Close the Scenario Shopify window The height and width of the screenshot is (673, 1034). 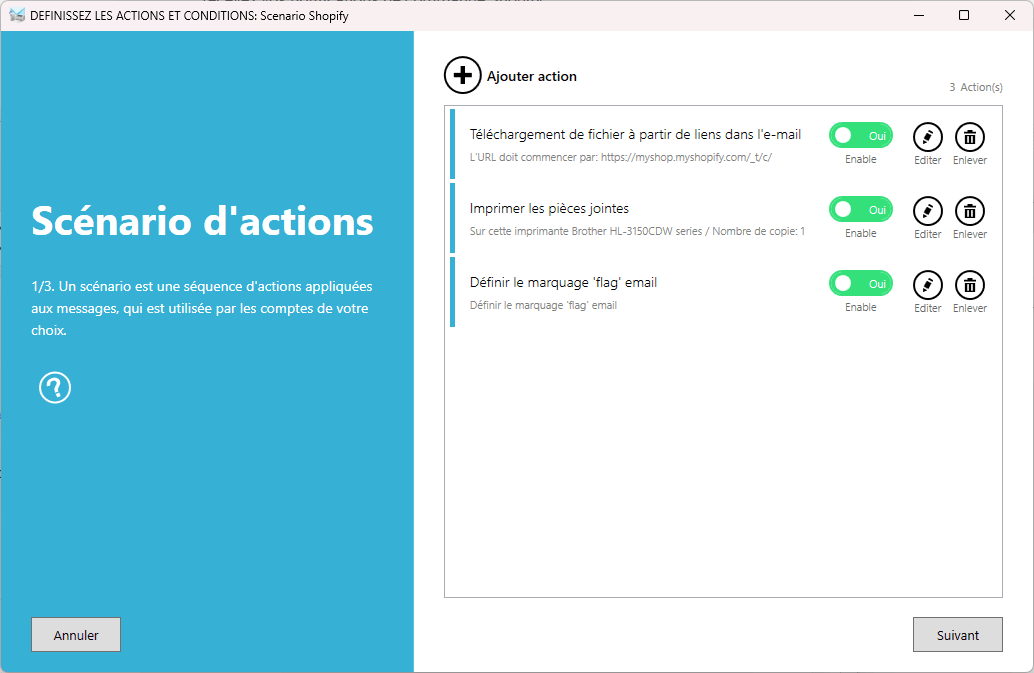pyautogui.click(x=1010, y=15)
